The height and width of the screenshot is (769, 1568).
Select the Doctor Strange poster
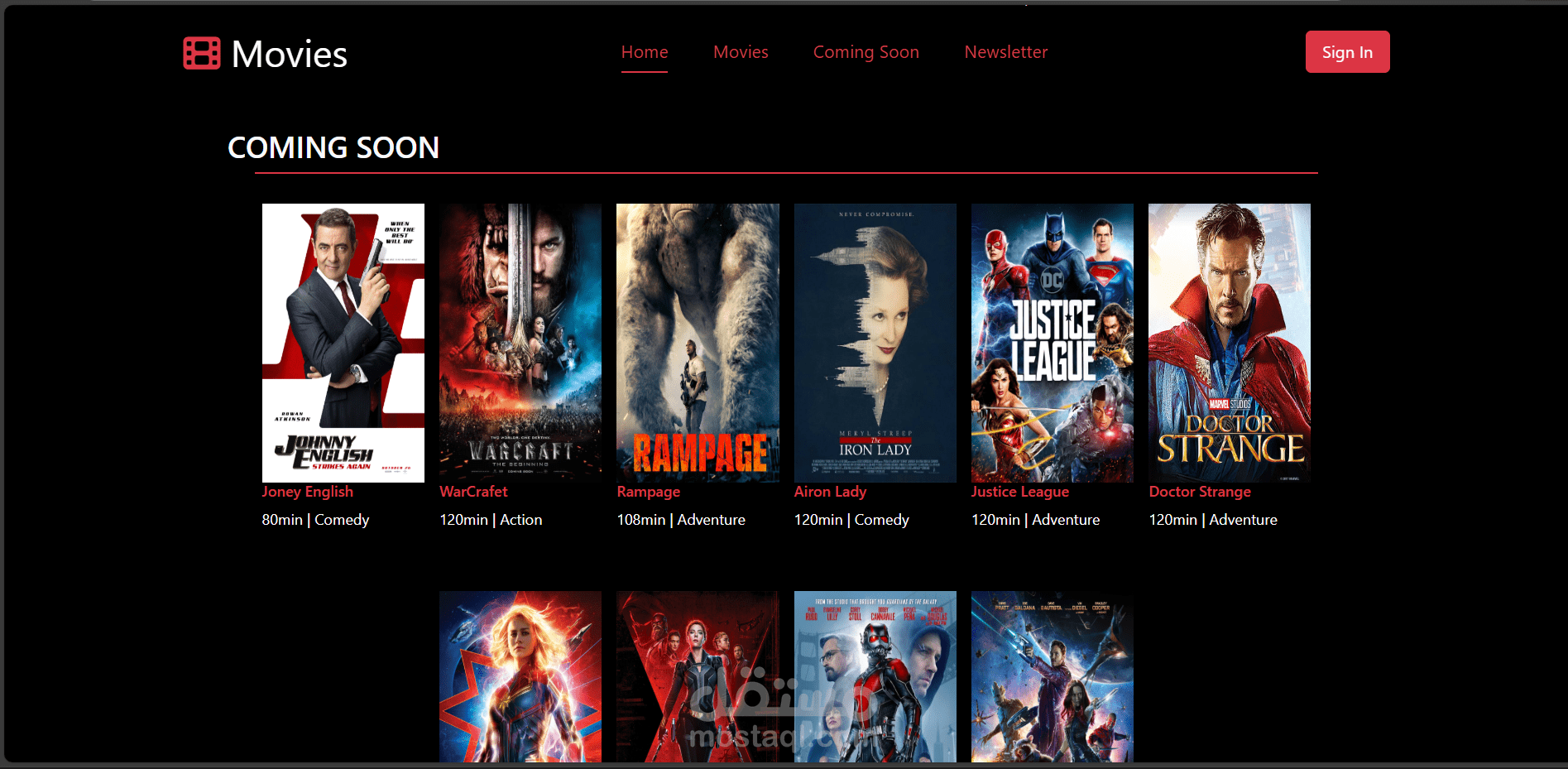[x=1230, y=343]
